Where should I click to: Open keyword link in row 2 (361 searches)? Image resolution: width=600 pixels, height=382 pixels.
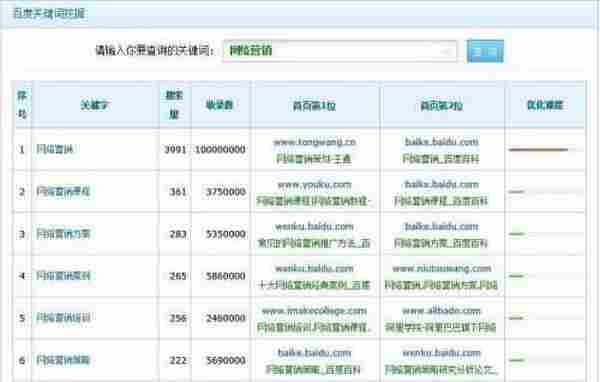click(63, 191)
